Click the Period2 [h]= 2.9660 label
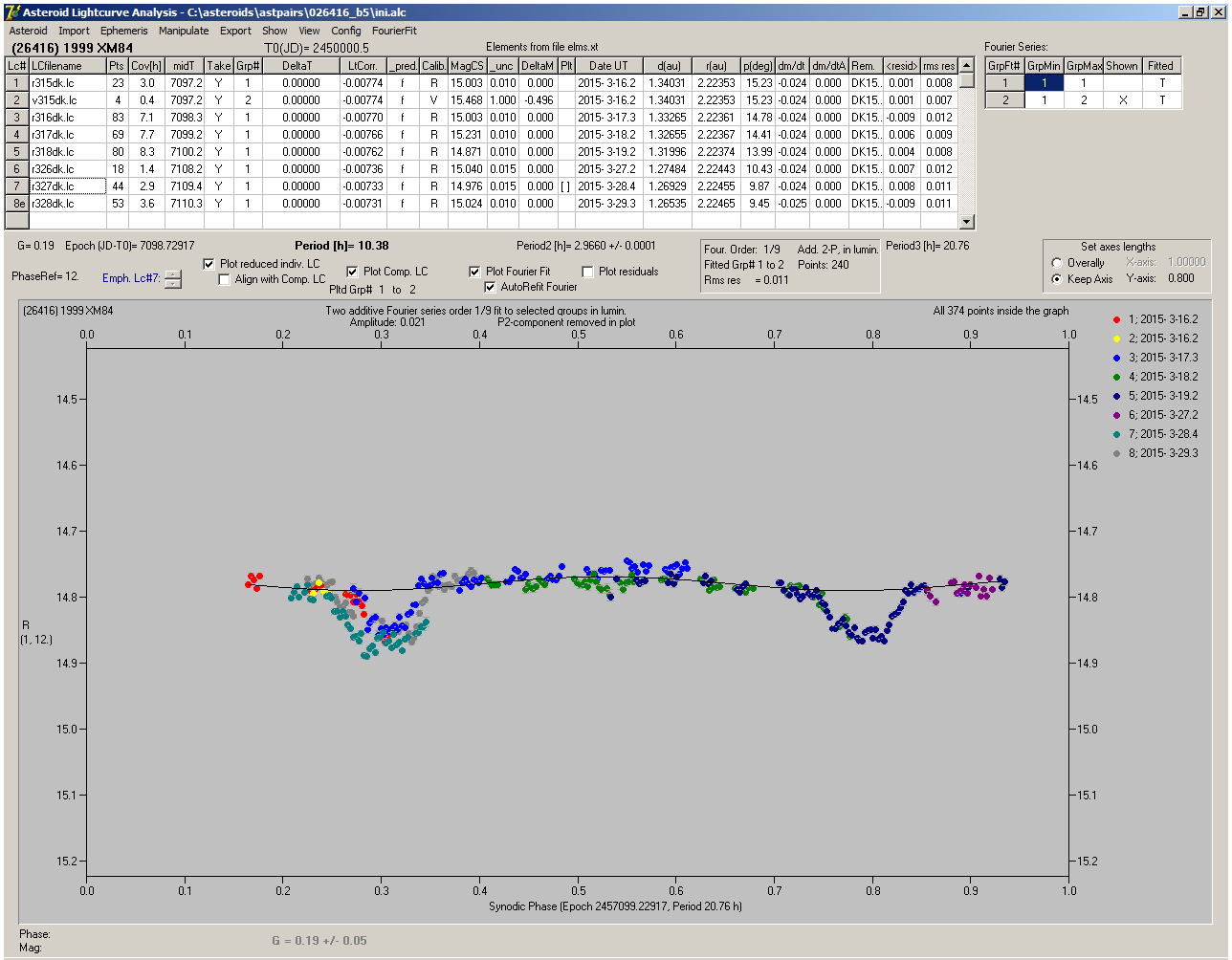 tap(586, 246)
